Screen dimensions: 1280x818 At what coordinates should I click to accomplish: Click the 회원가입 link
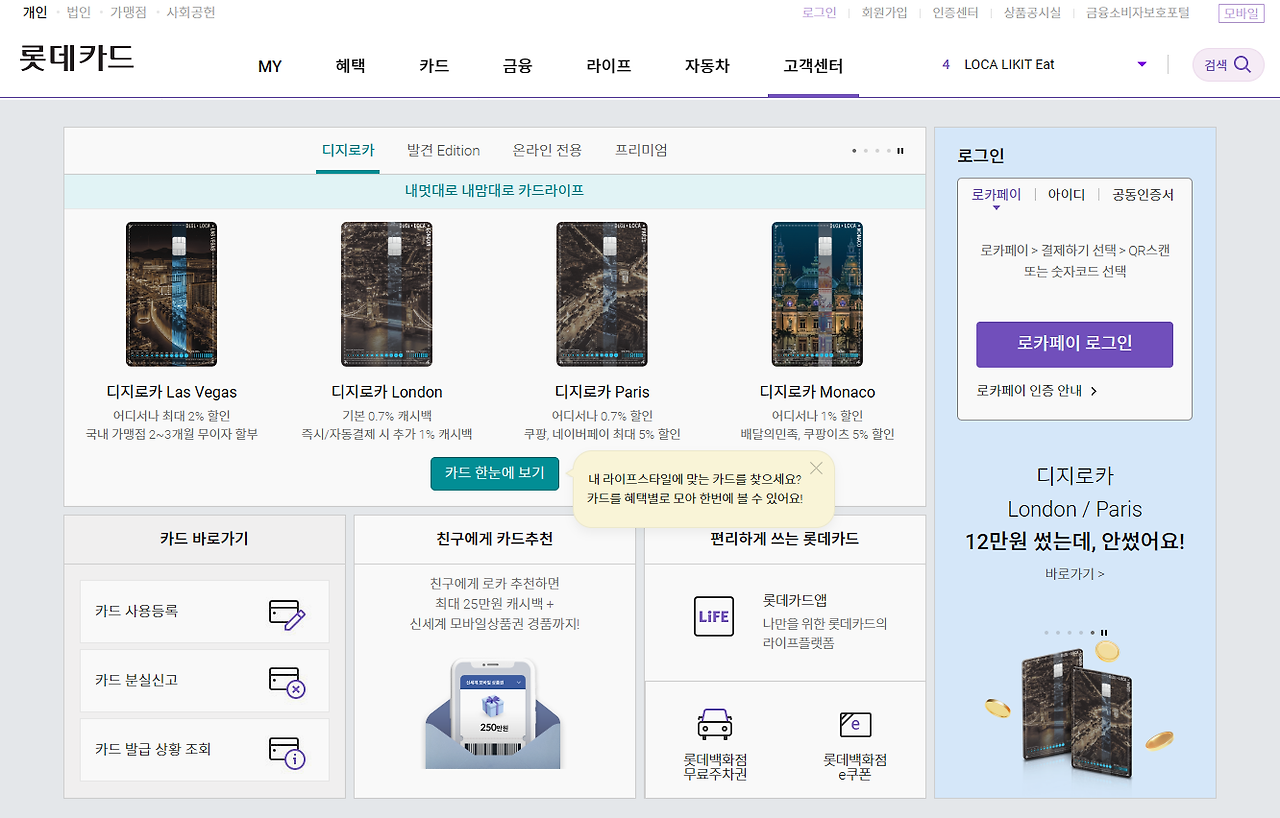pyautogui.click(x=884, y=13)
